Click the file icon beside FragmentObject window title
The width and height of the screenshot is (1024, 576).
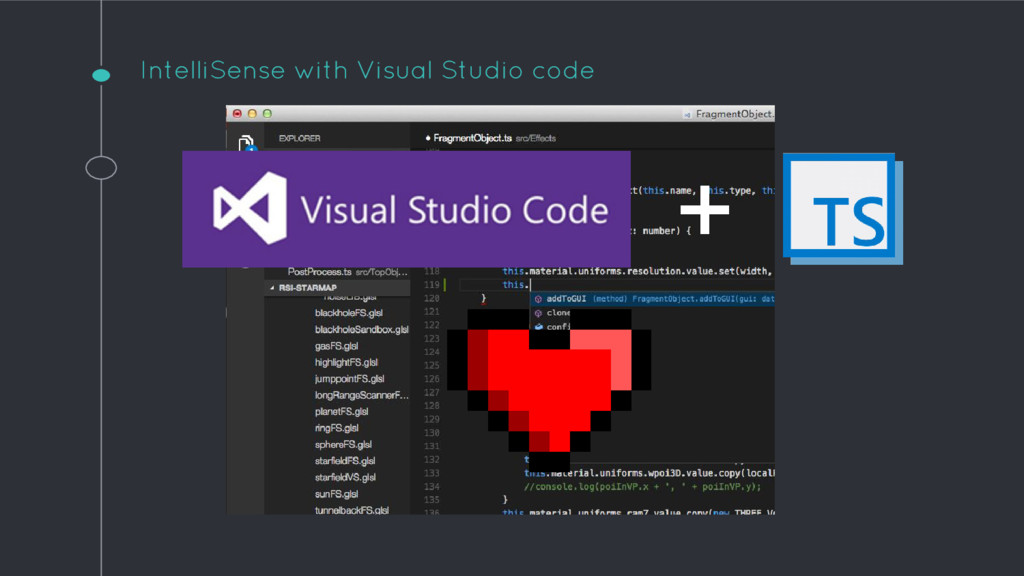tap(687, 114)
